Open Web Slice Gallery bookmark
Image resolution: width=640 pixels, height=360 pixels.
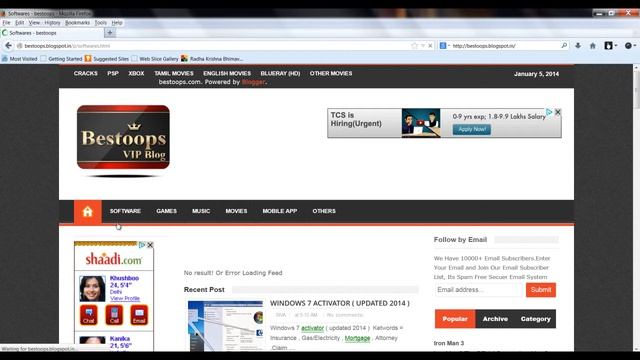(155, 59)
